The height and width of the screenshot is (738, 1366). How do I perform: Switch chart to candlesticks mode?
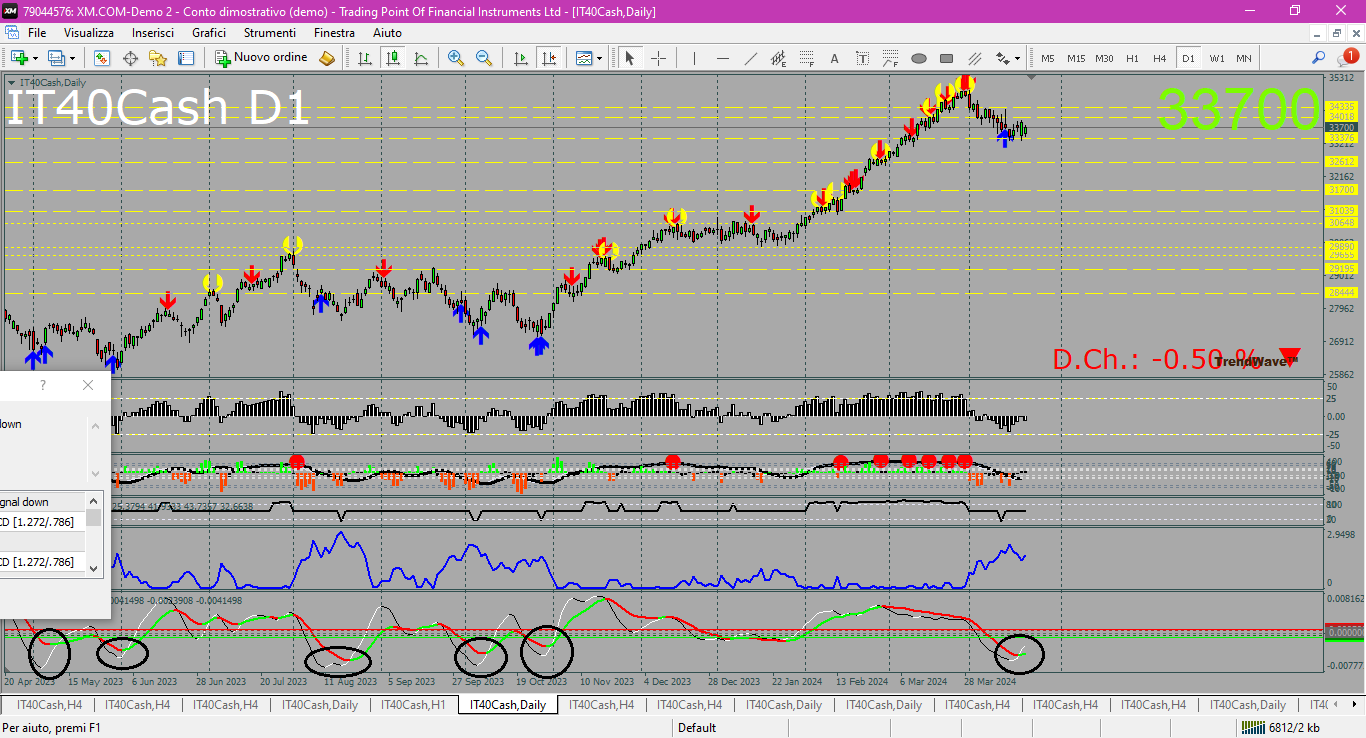pyautogui.click(x=393, y=58)
